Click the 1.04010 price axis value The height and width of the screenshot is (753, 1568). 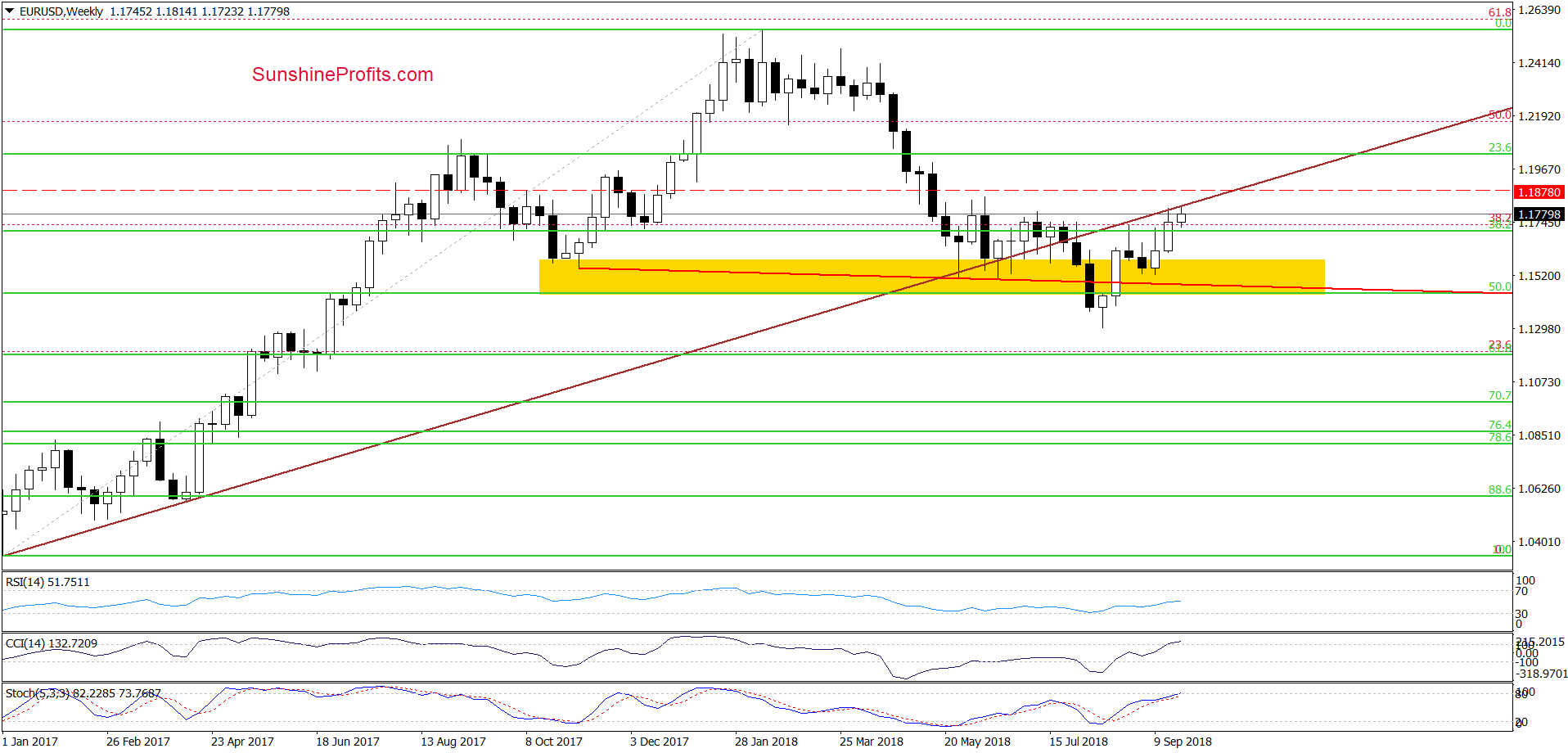point(1539,542)
